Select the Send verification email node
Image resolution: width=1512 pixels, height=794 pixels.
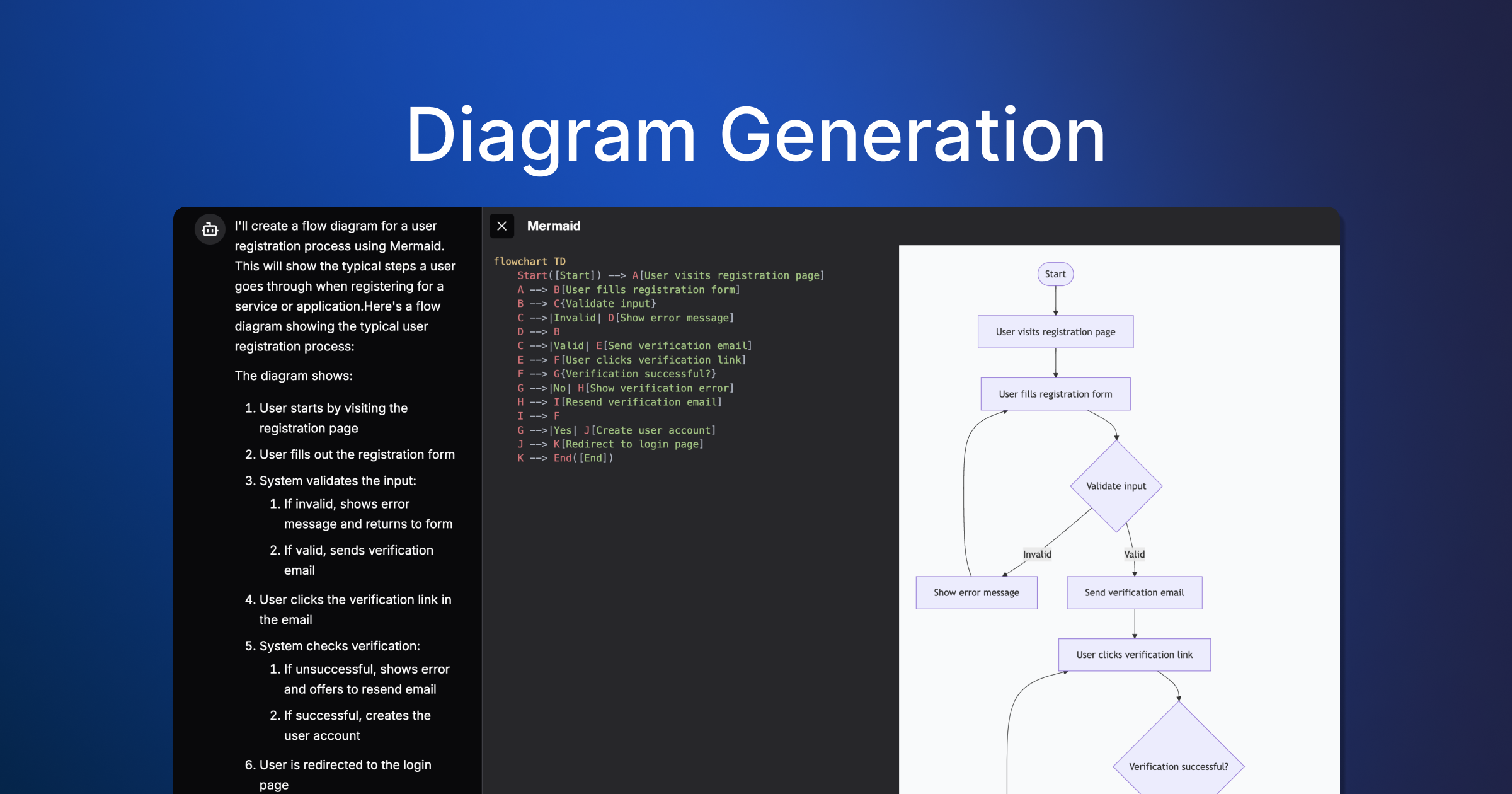tap(1134, 593)
